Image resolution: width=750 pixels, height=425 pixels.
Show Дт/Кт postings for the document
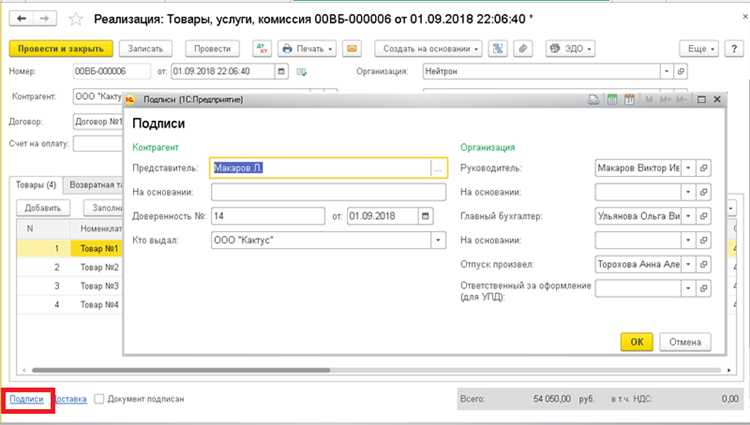pyautogui.click(x=262, y=49)
